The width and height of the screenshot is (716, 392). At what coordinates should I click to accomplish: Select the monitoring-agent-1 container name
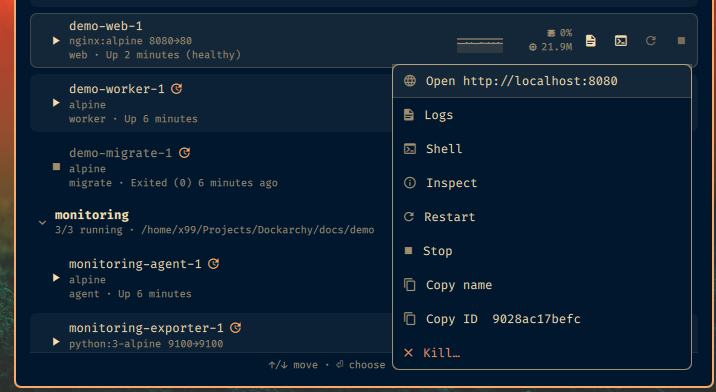click(135, 264)
